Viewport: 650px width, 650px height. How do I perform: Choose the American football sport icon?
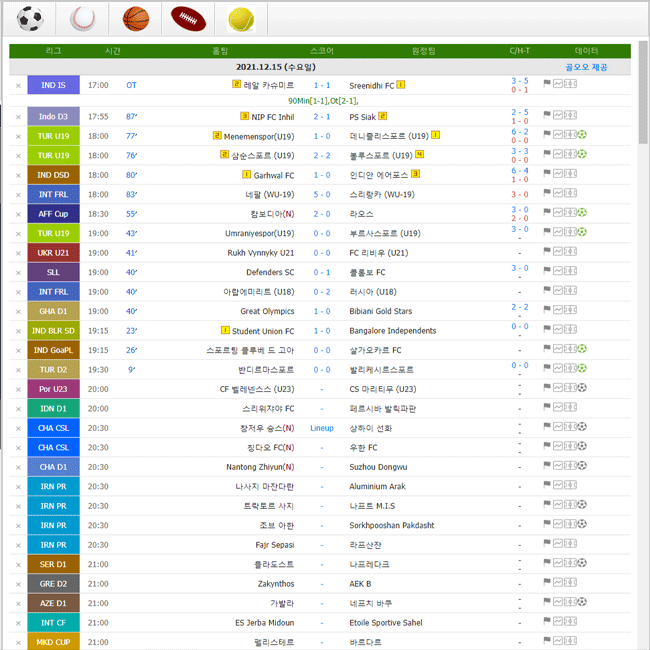coord(187,18)
